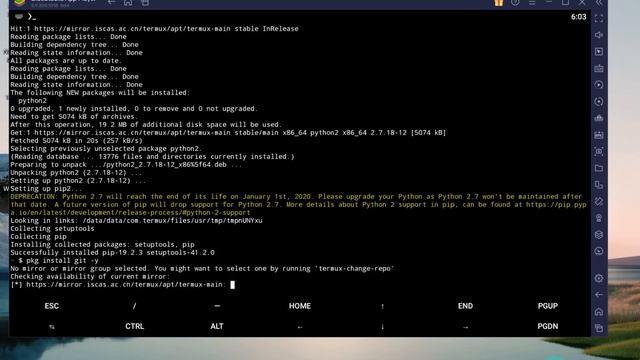Viewport: 640px width, 360px height.
Task: Click the circular sync arrows sidebar icon
Action: [x=599, y=102]
